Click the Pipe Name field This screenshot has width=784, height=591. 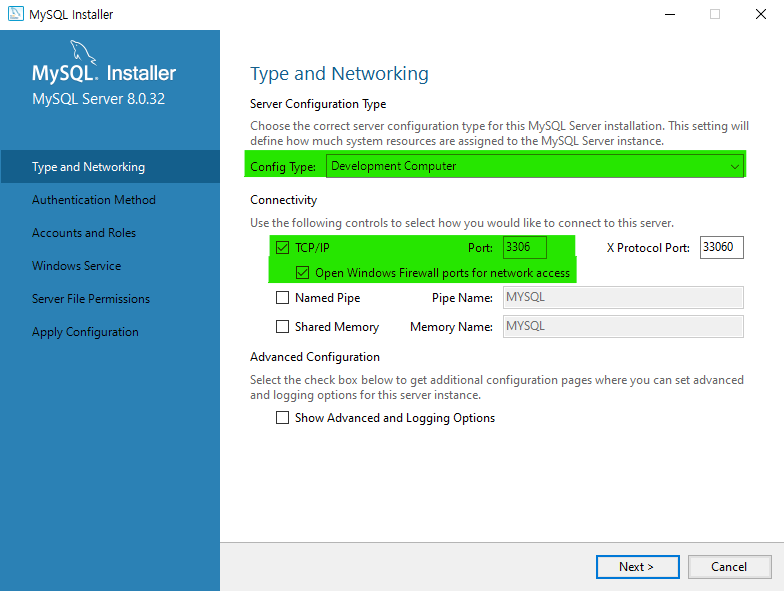tap(623, 298)
